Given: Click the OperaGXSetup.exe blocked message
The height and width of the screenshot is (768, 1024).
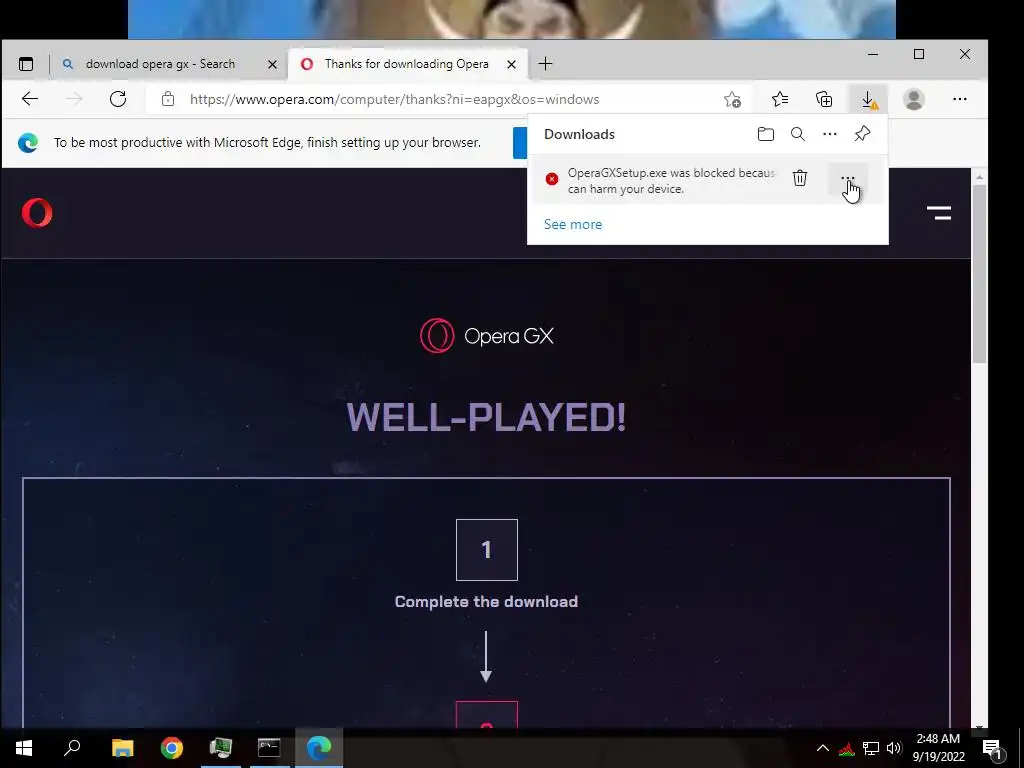Looking at the screenshot, I should coord(671,181).
